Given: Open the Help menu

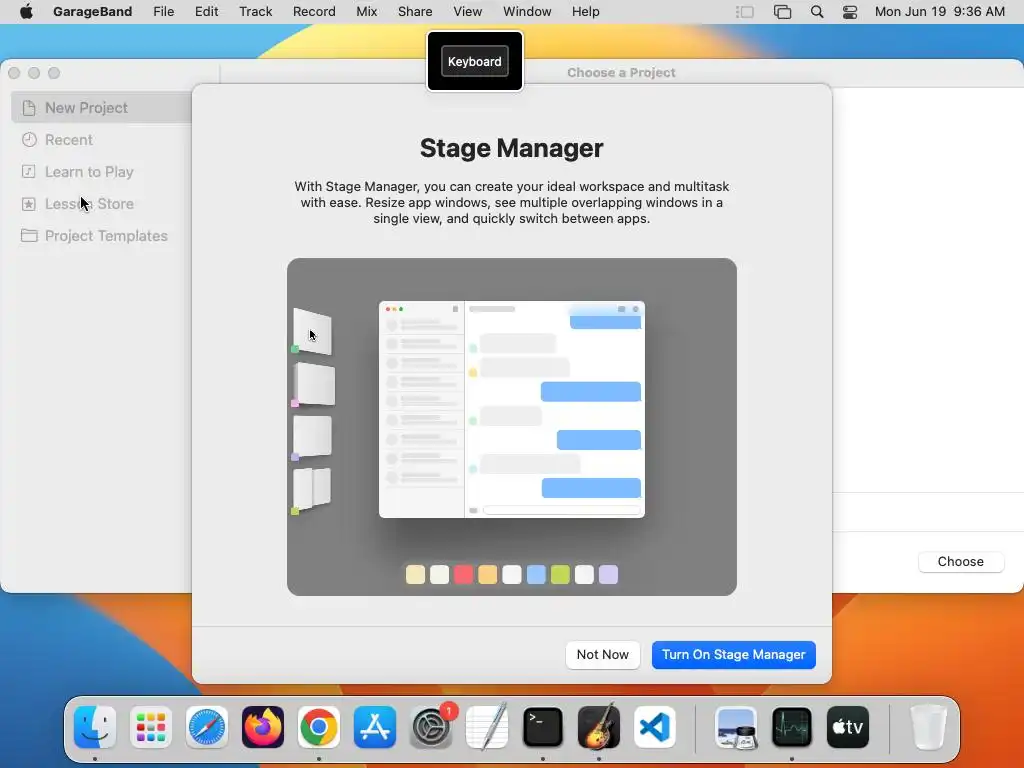Looking at the screenshot, I should (585, 12).
